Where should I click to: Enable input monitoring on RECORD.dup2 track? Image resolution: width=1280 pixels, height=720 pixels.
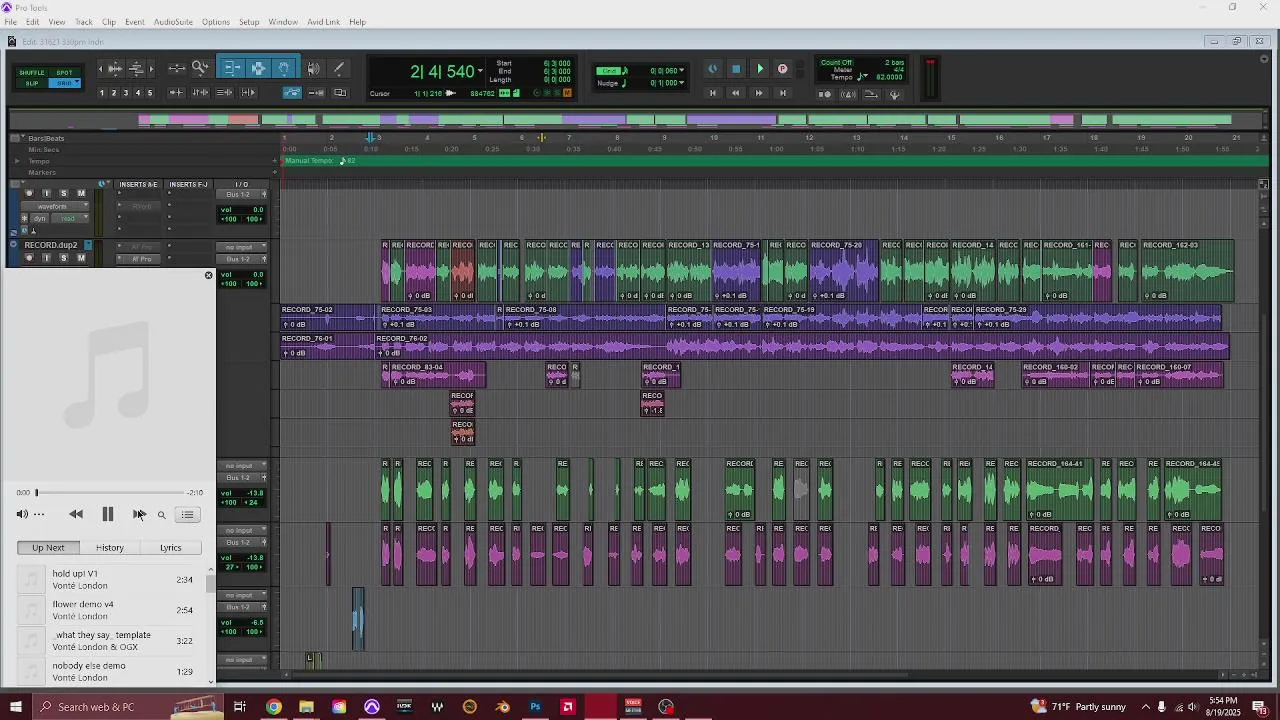click(x=46, y=258)
